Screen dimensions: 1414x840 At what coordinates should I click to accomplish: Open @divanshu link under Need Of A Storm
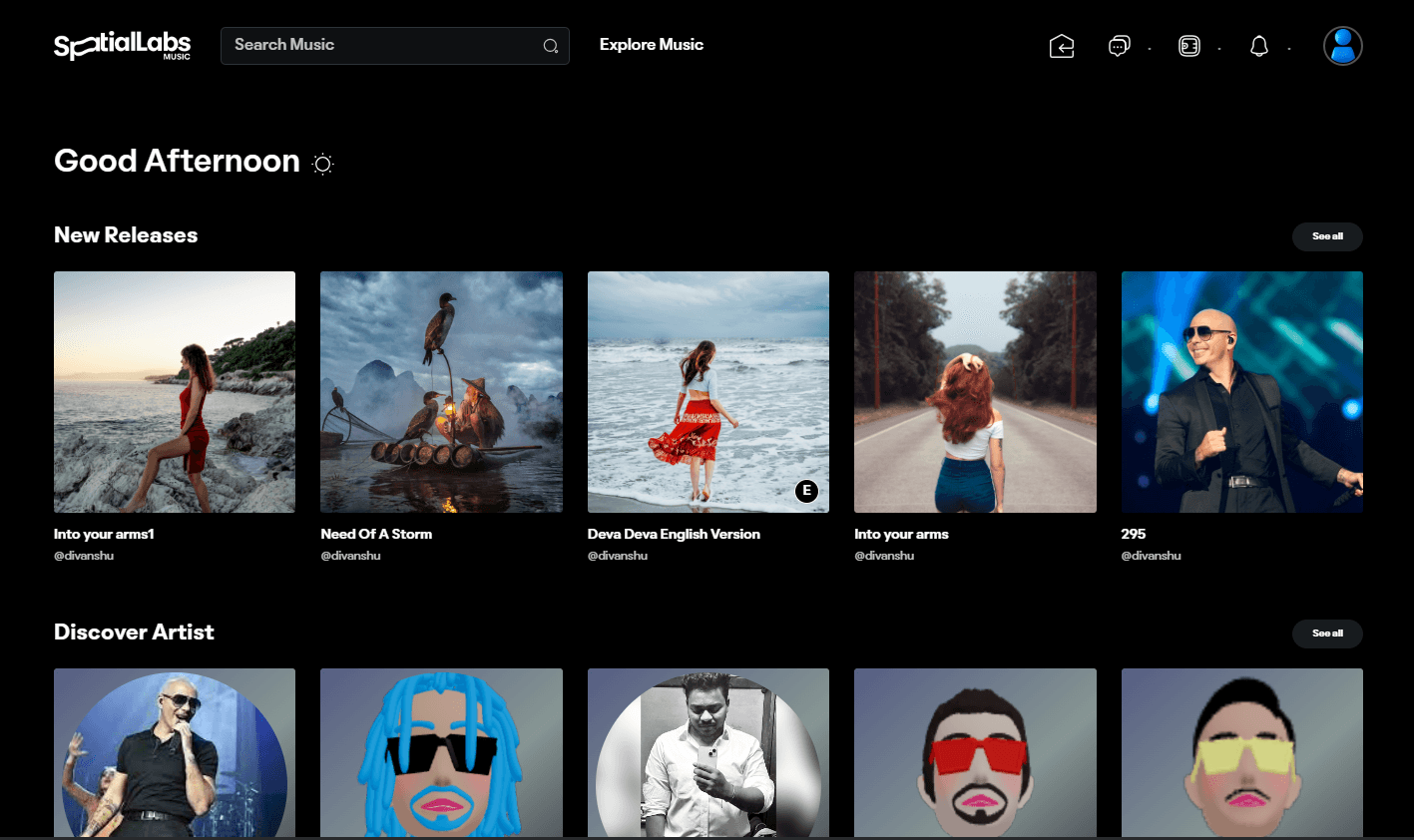(x=350, y=556)
